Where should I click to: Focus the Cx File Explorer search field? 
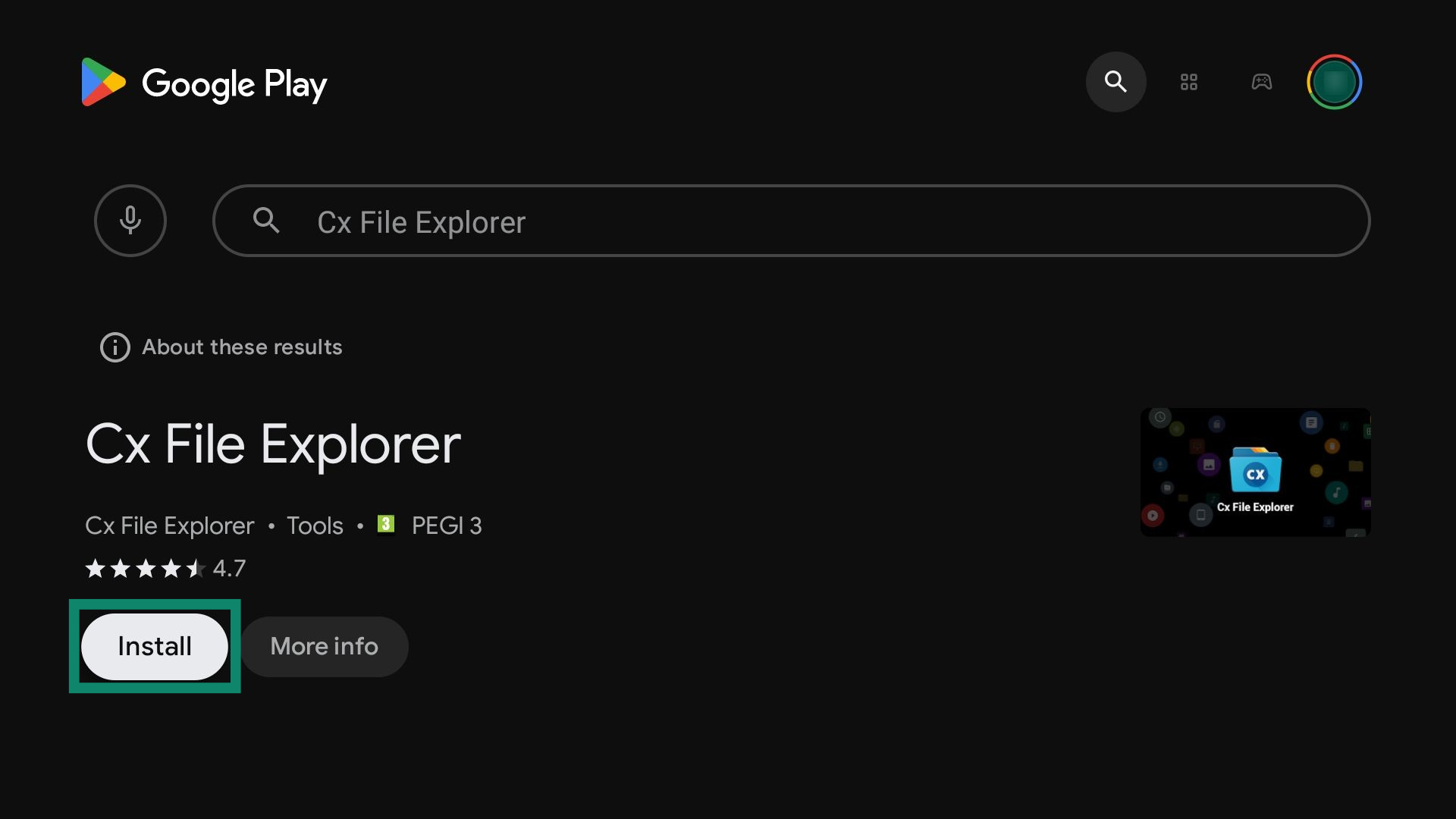(792, 221)
